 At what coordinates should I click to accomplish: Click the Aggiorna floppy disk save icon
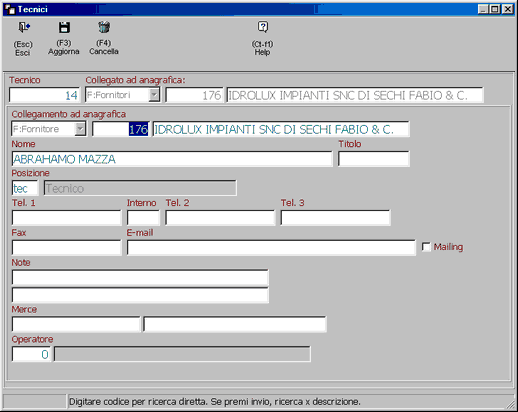[64, 27]
